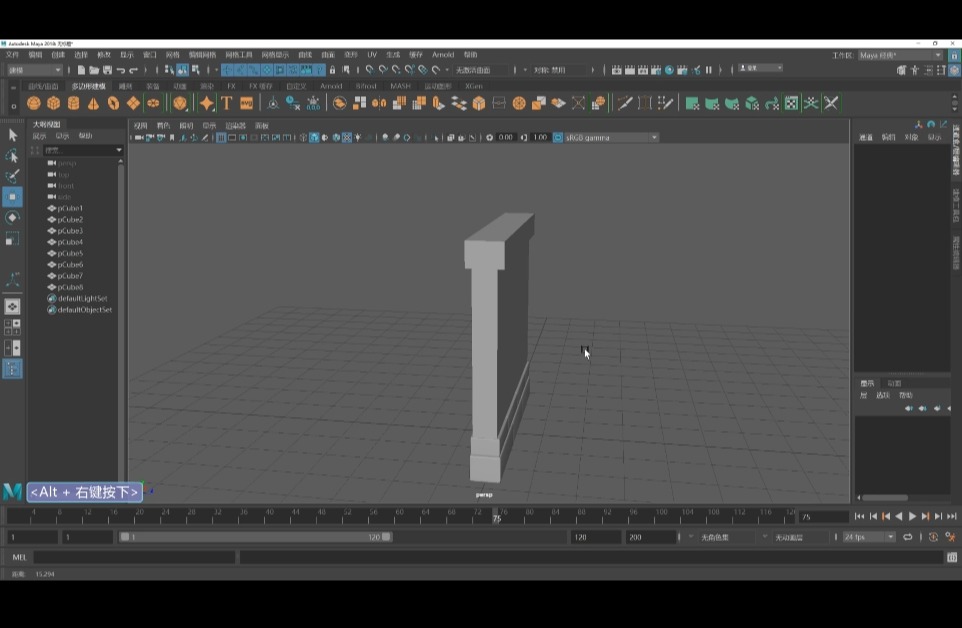Create polygon type text with T icon
962x628 pixels.
point(226,103)
